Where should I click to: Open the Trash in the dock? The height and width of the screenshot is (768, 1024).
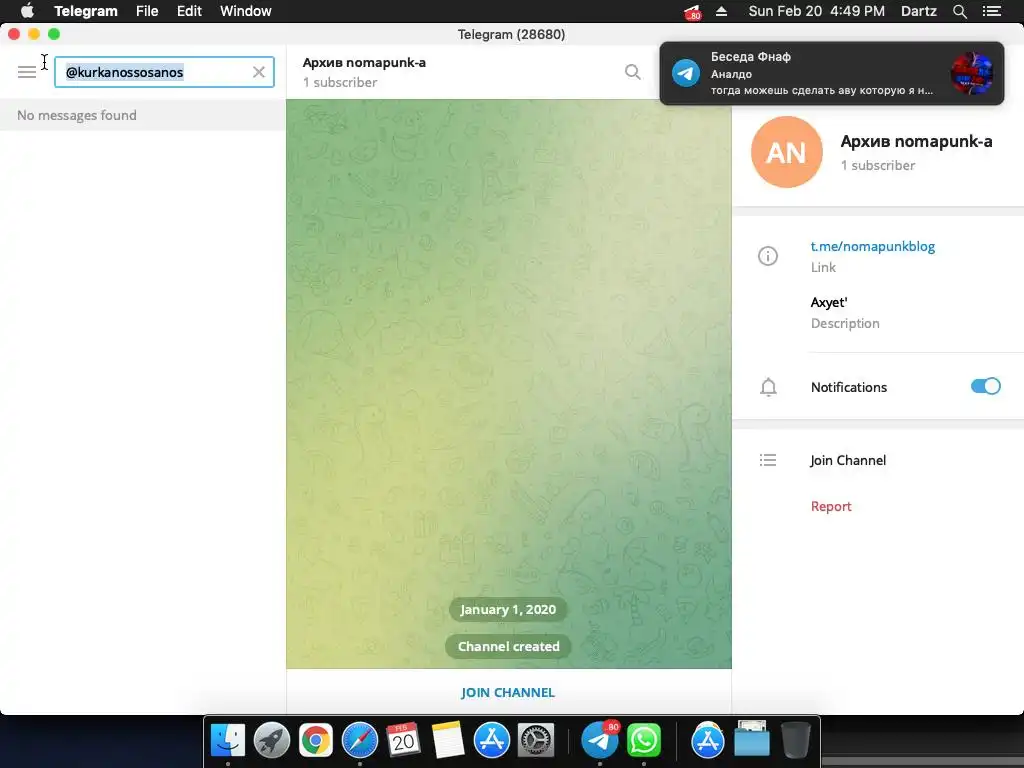[x=795, y=741]
